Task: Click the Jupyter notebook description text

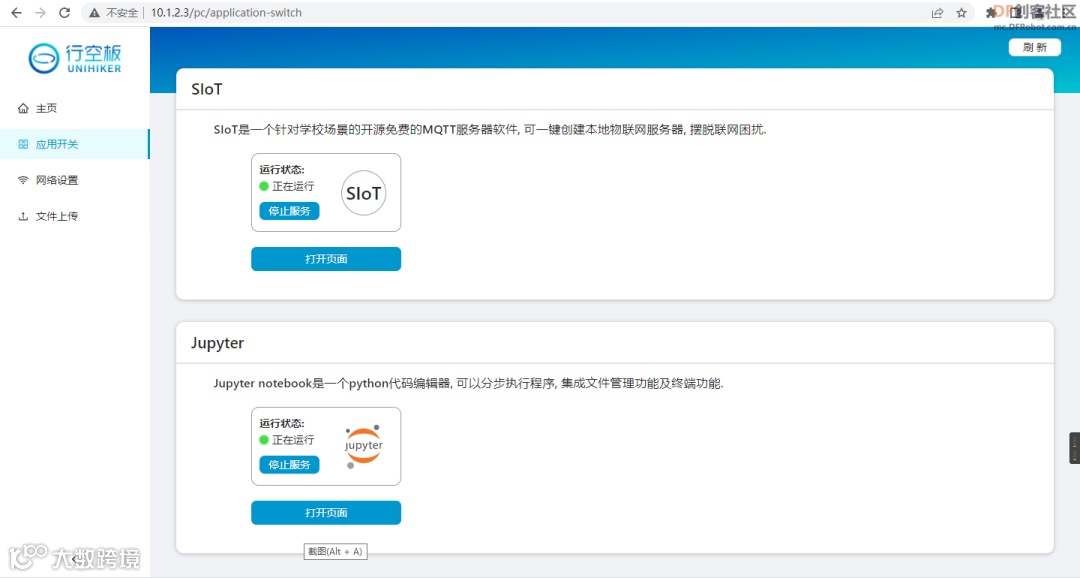Action: click(468, 383)
